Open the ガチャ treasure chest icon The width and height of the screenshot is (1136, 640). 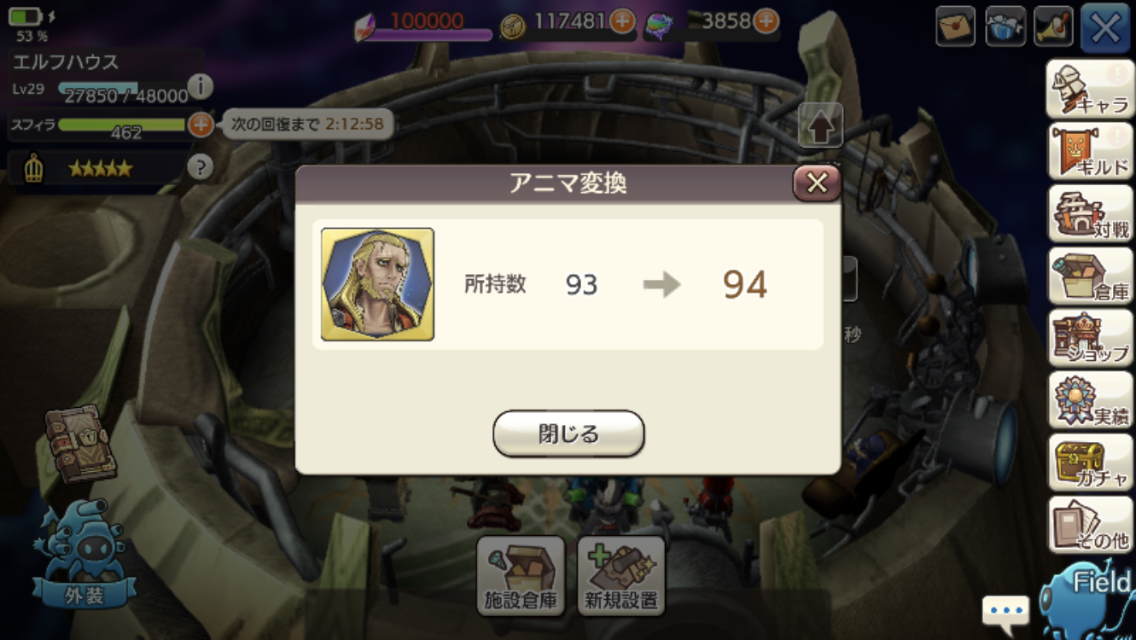tap(1090, 463)
